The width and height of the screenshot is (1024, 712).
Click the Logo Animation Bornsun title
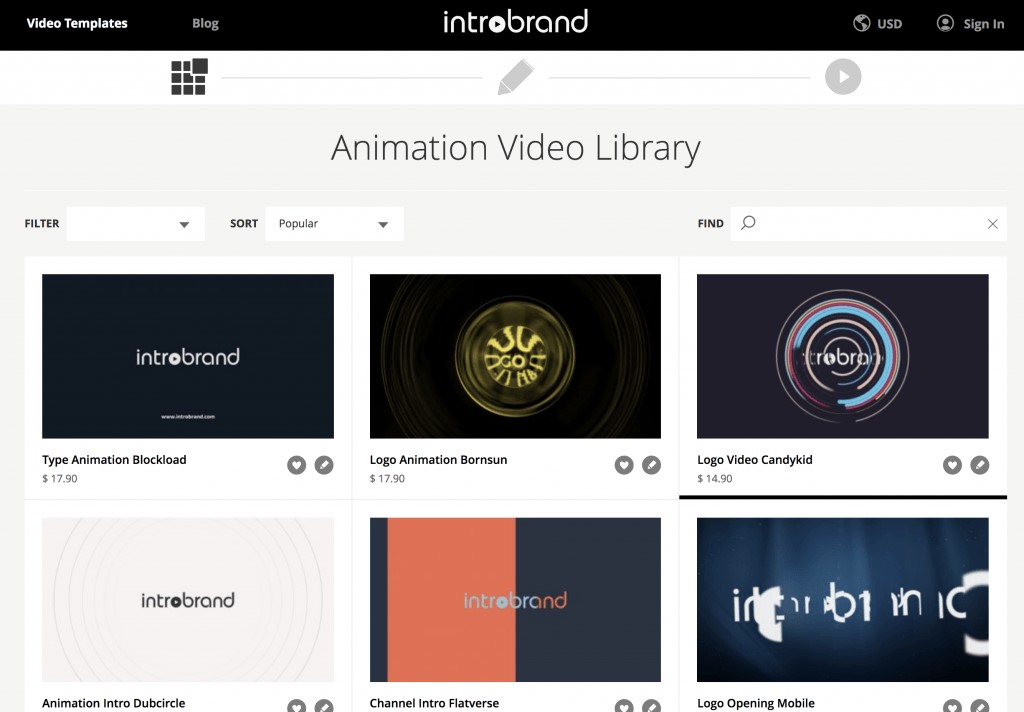click(438, 460)
